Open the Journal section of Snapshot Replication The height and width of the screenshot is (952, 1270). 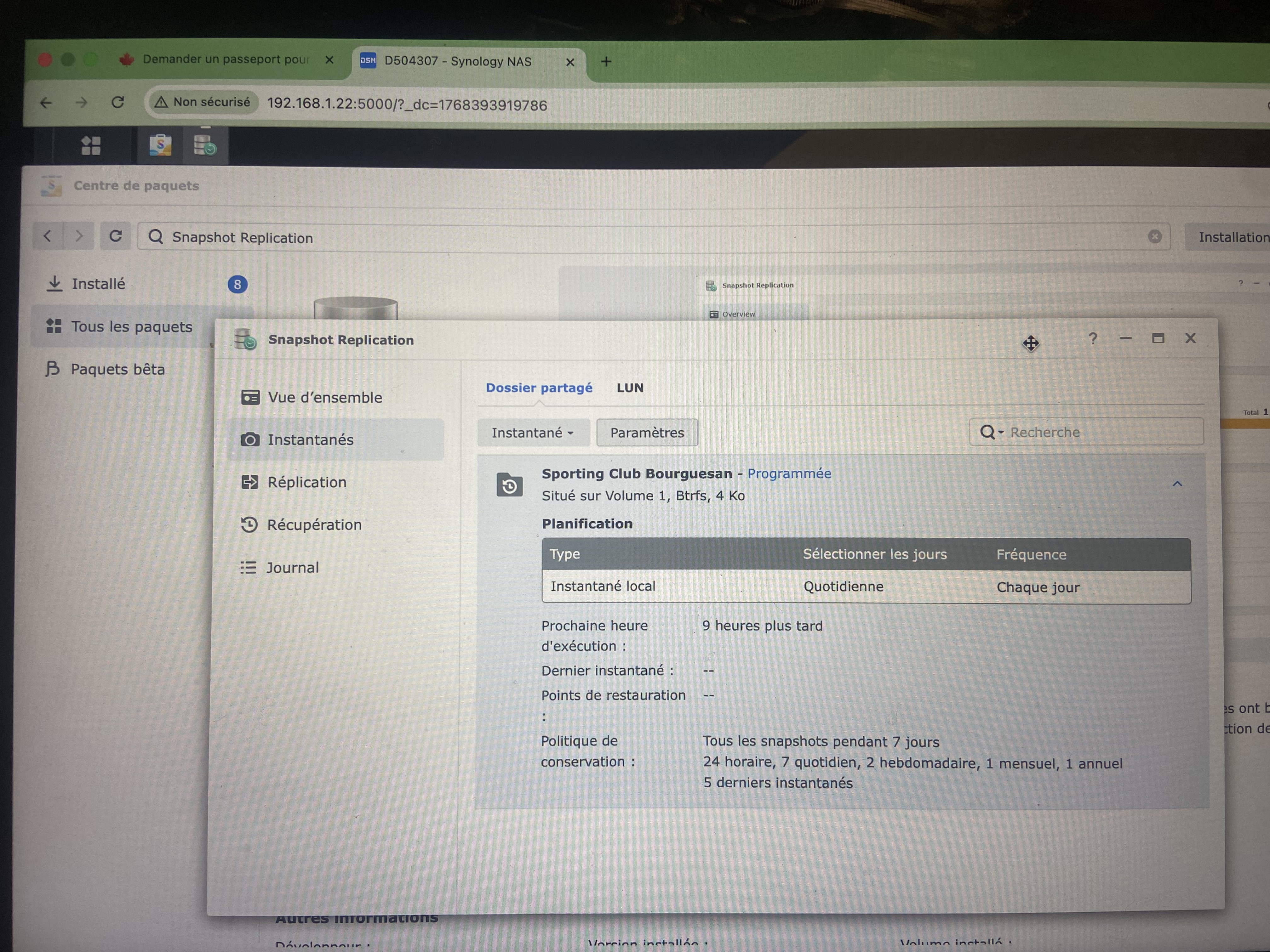(x=293, y=568)
